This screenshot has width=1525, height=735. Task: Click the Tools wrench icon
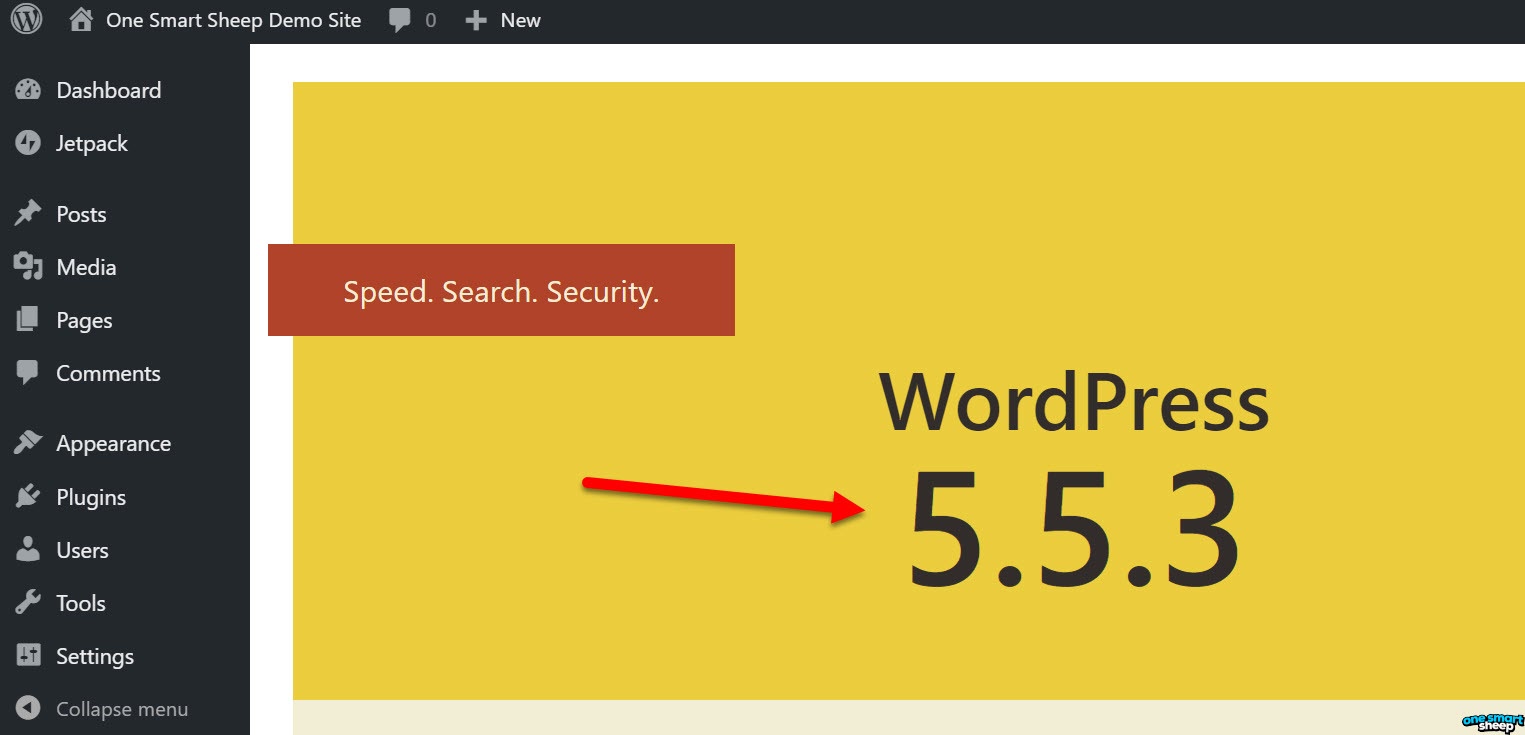coord(28,602)
